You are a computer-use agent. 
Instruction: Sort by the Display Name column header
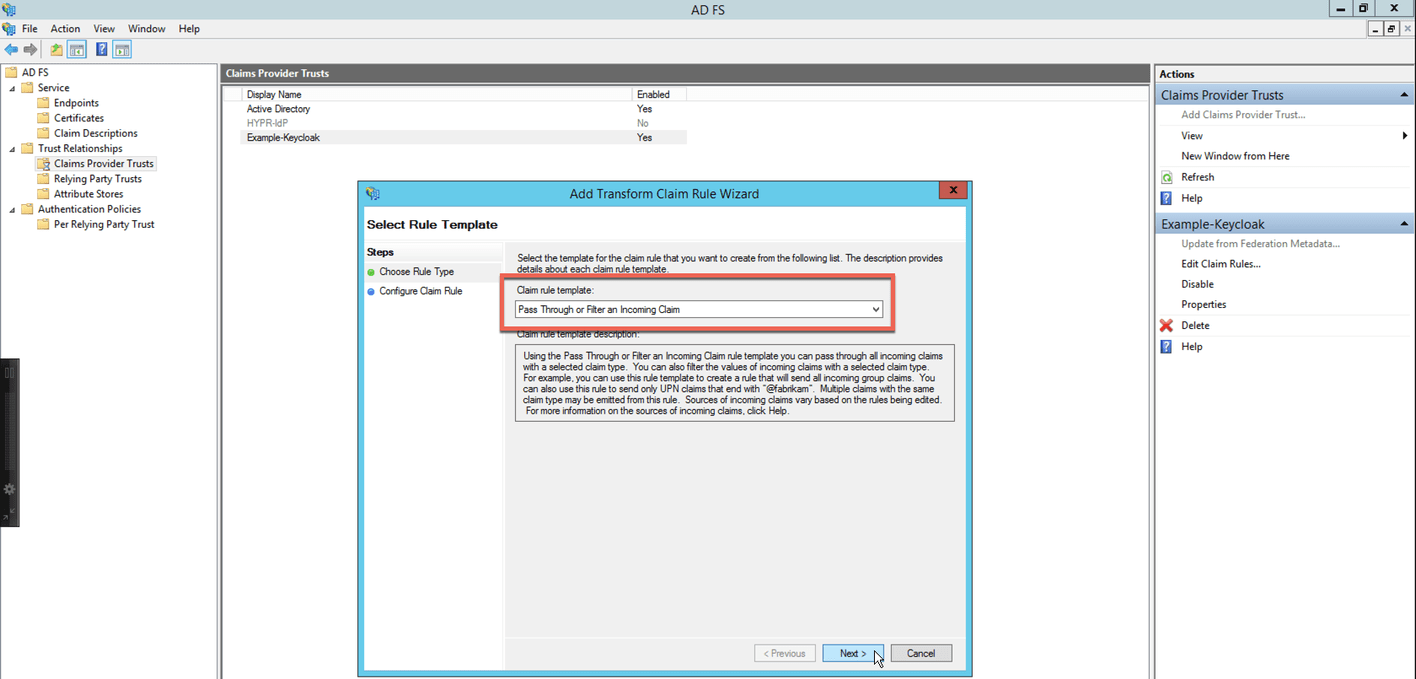(x=437, y=94)
